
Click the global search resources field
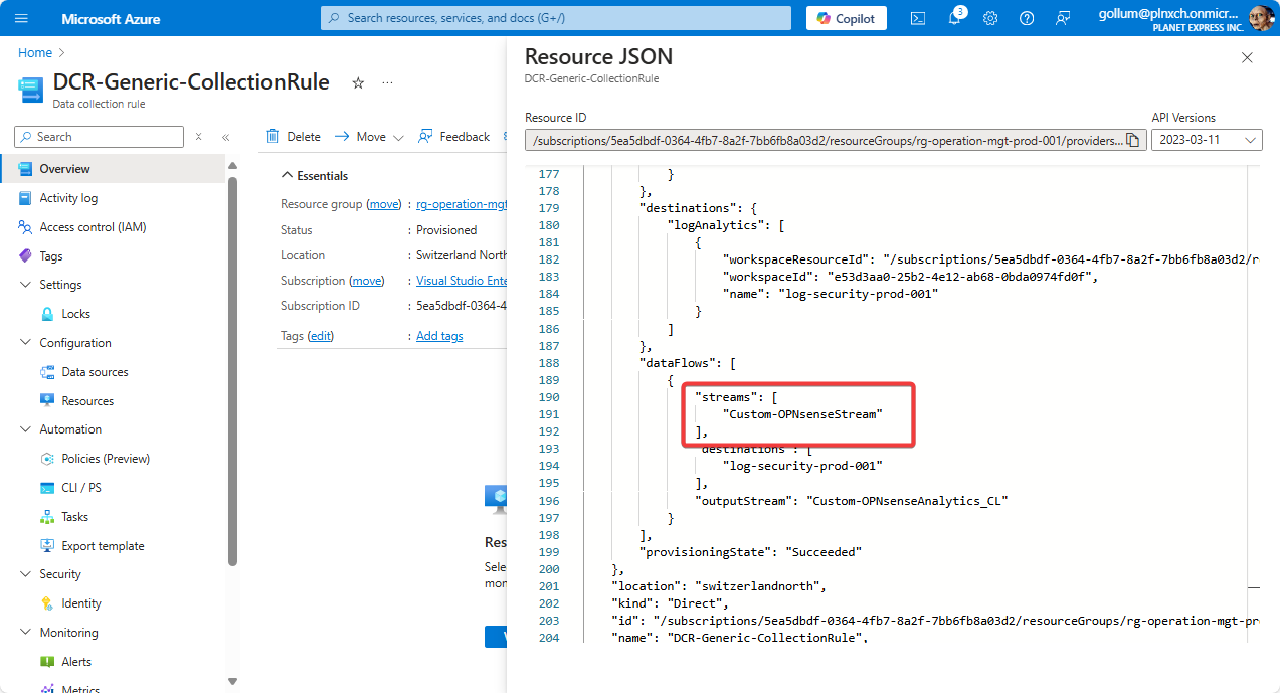555,17
